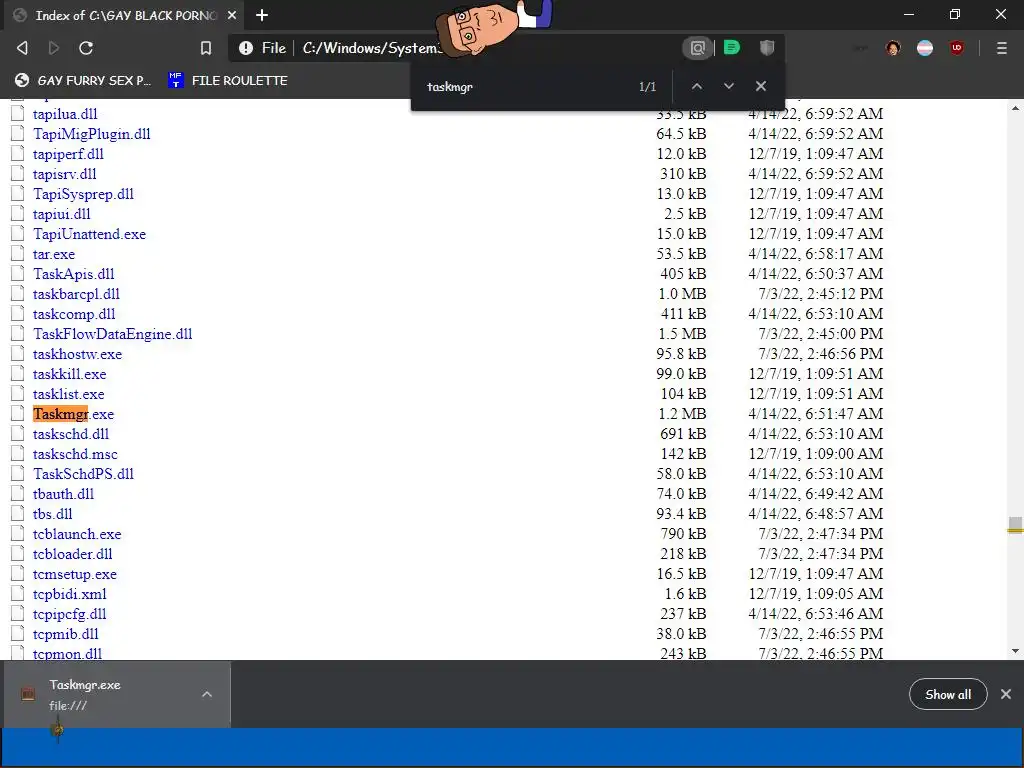Click the pink and blue striped extension icon

[x=925, y=48]
